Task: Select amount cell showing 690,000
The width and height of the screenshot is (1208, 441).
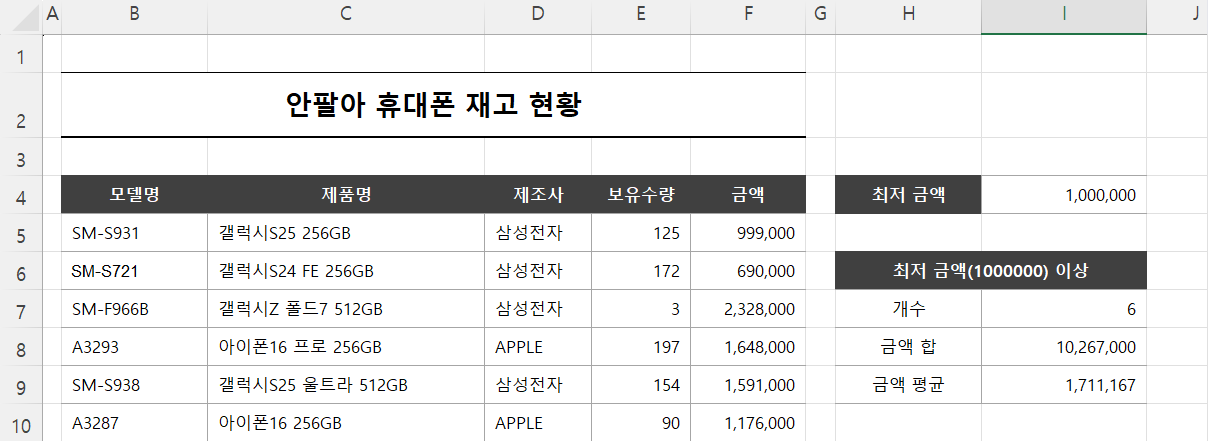Action: click(748, 271)
